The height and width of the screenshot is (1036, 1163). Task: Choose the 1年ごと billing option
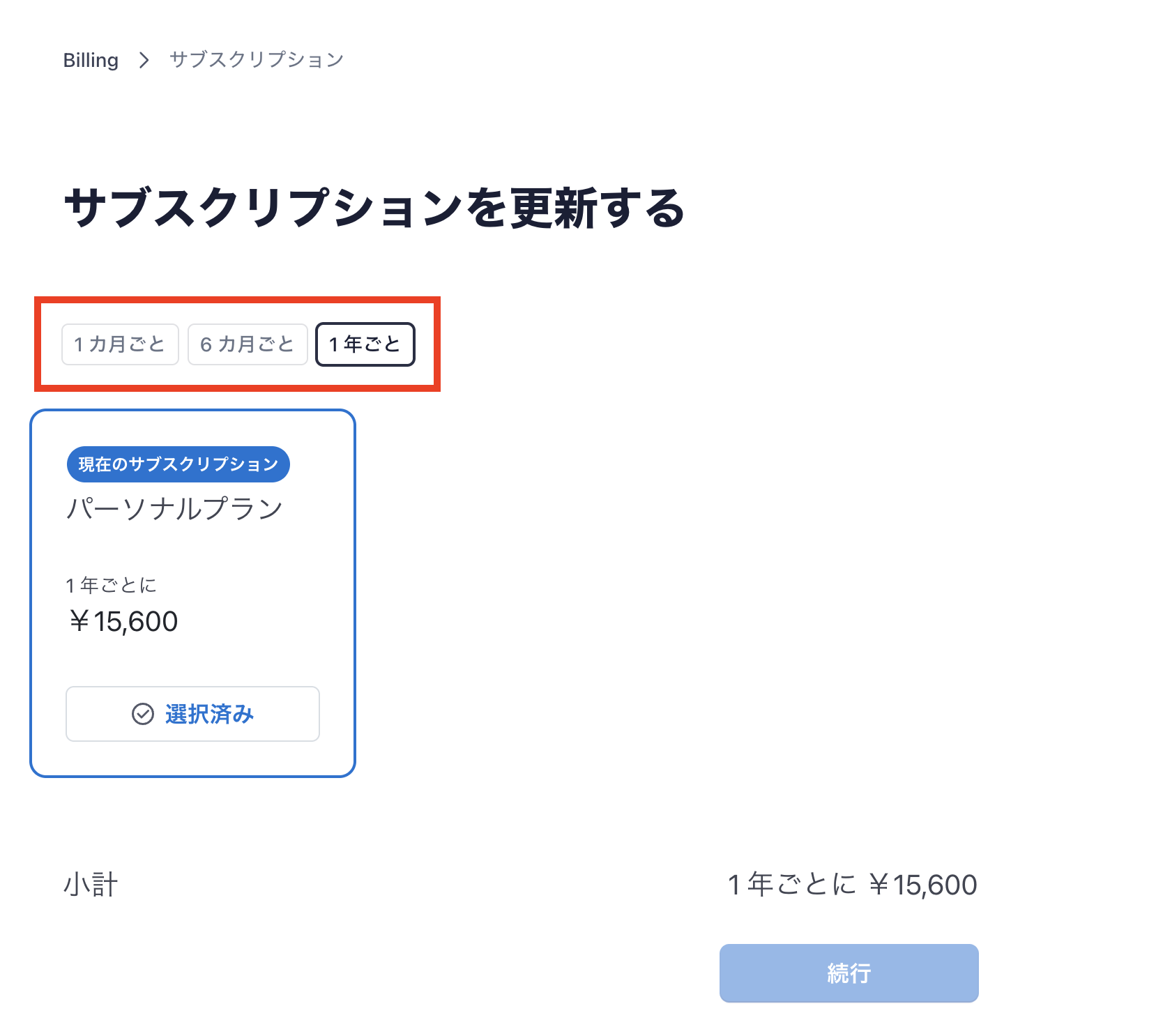pyautogui.click(x=365, y=344)
